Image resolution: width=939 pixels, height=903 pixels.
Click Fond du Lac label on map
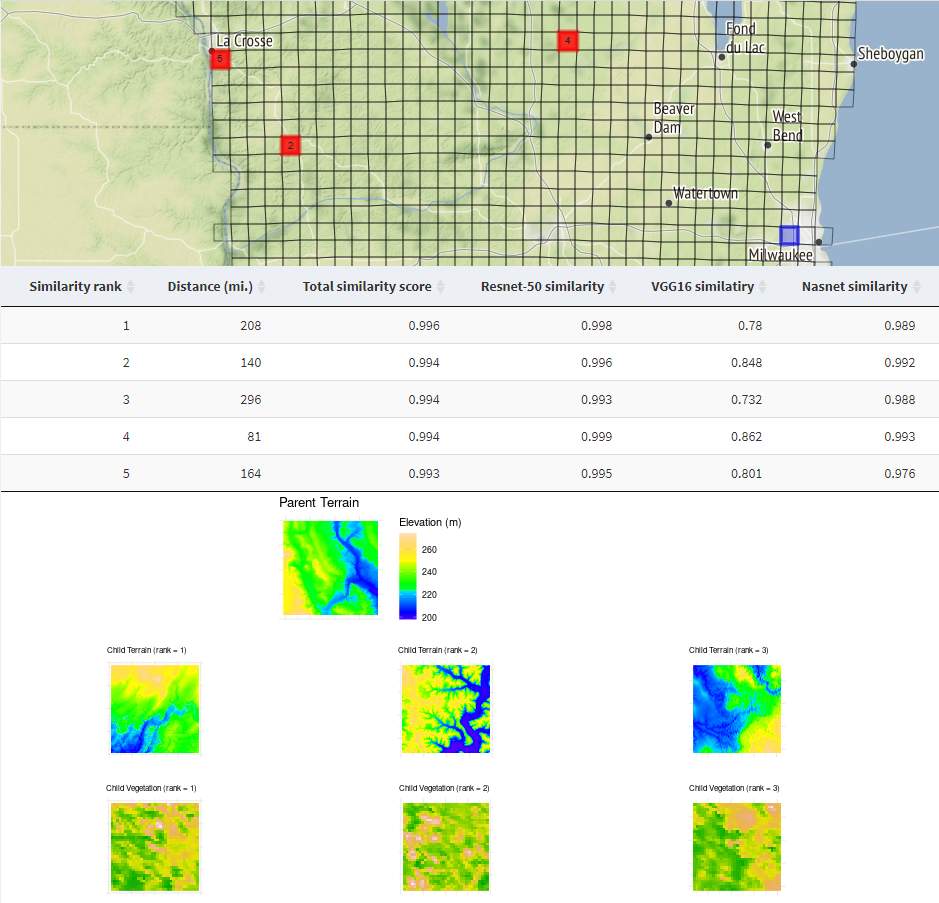point(745,38)
